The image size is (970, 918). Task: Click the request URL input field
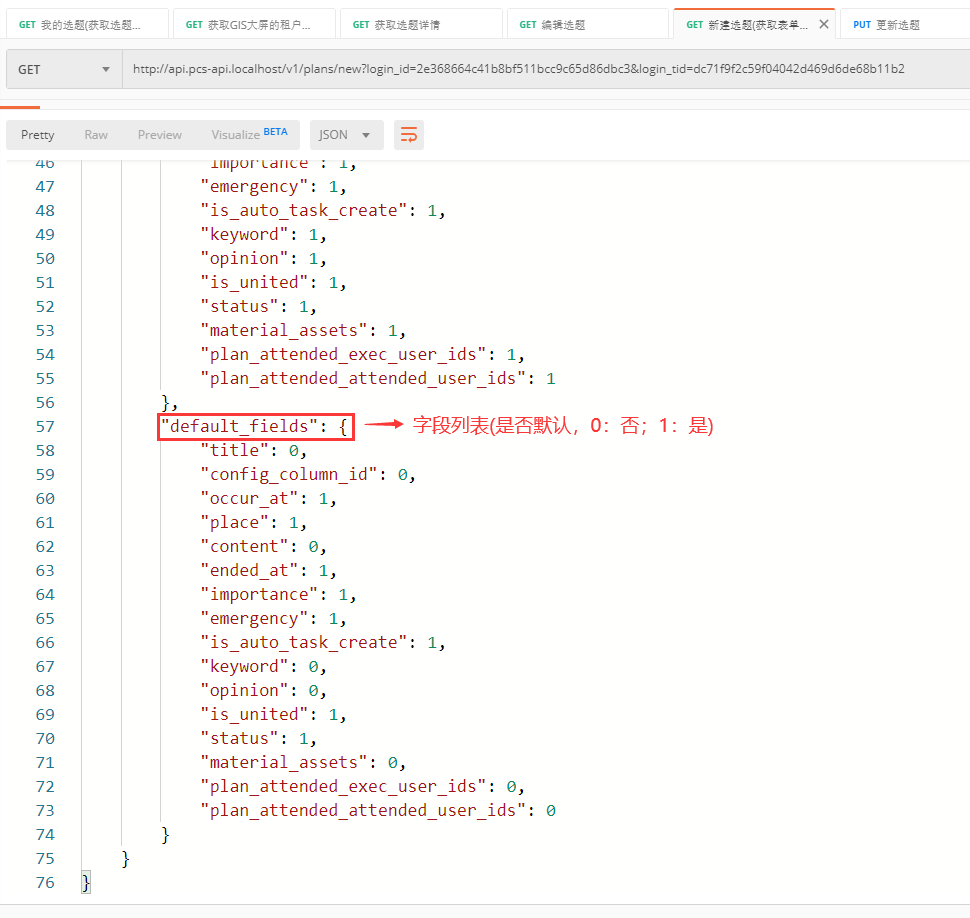tap(540, 69)
